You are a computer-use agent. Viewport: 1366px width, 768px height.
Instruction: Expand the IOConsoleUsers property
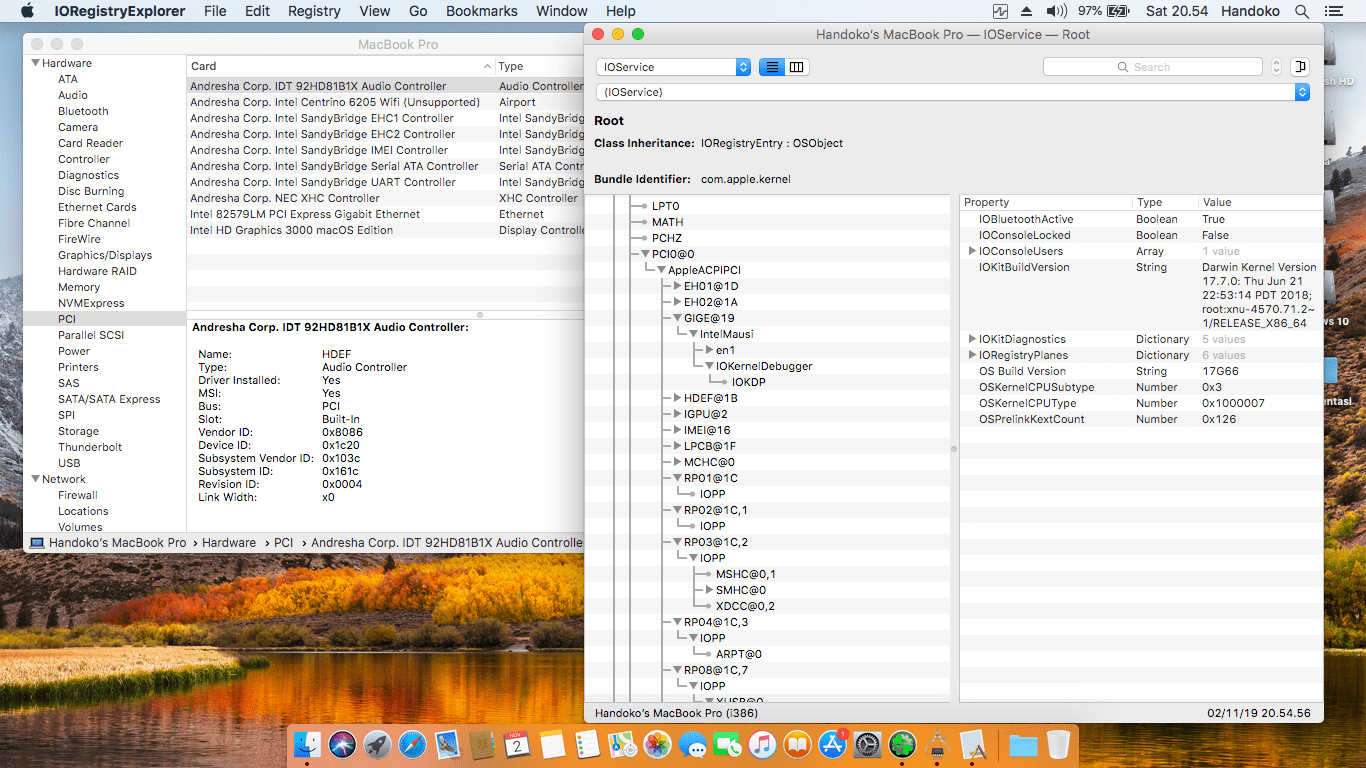pos(972,251)
